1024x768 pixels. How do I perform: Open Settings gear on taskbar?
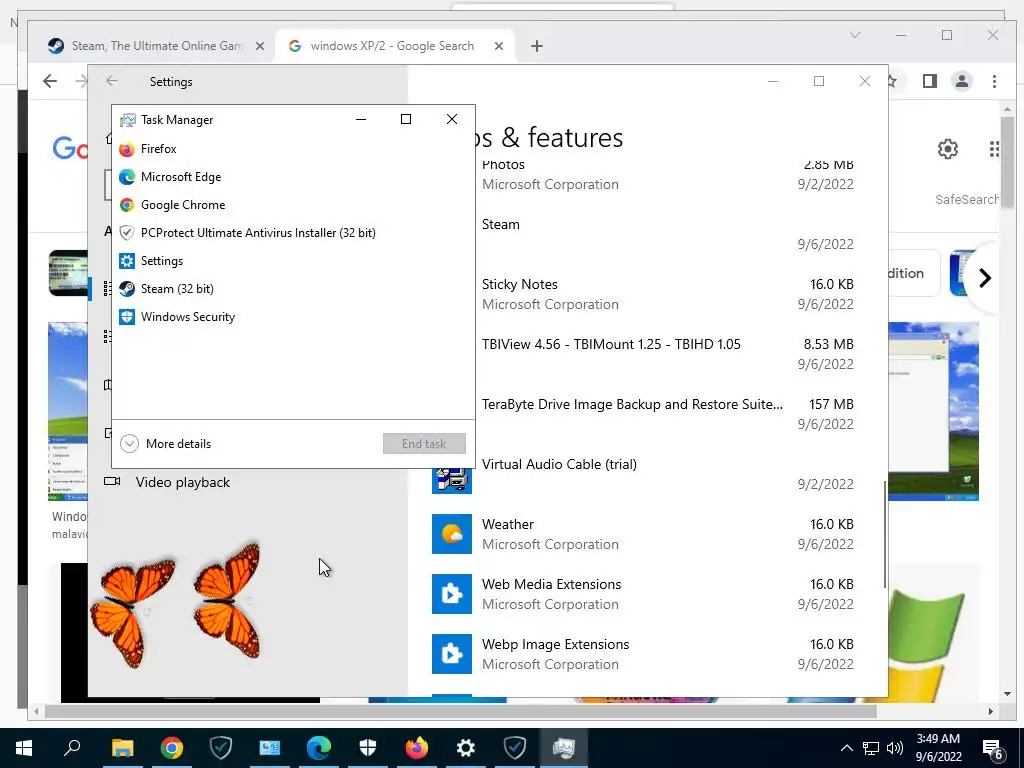click(466, 748)
